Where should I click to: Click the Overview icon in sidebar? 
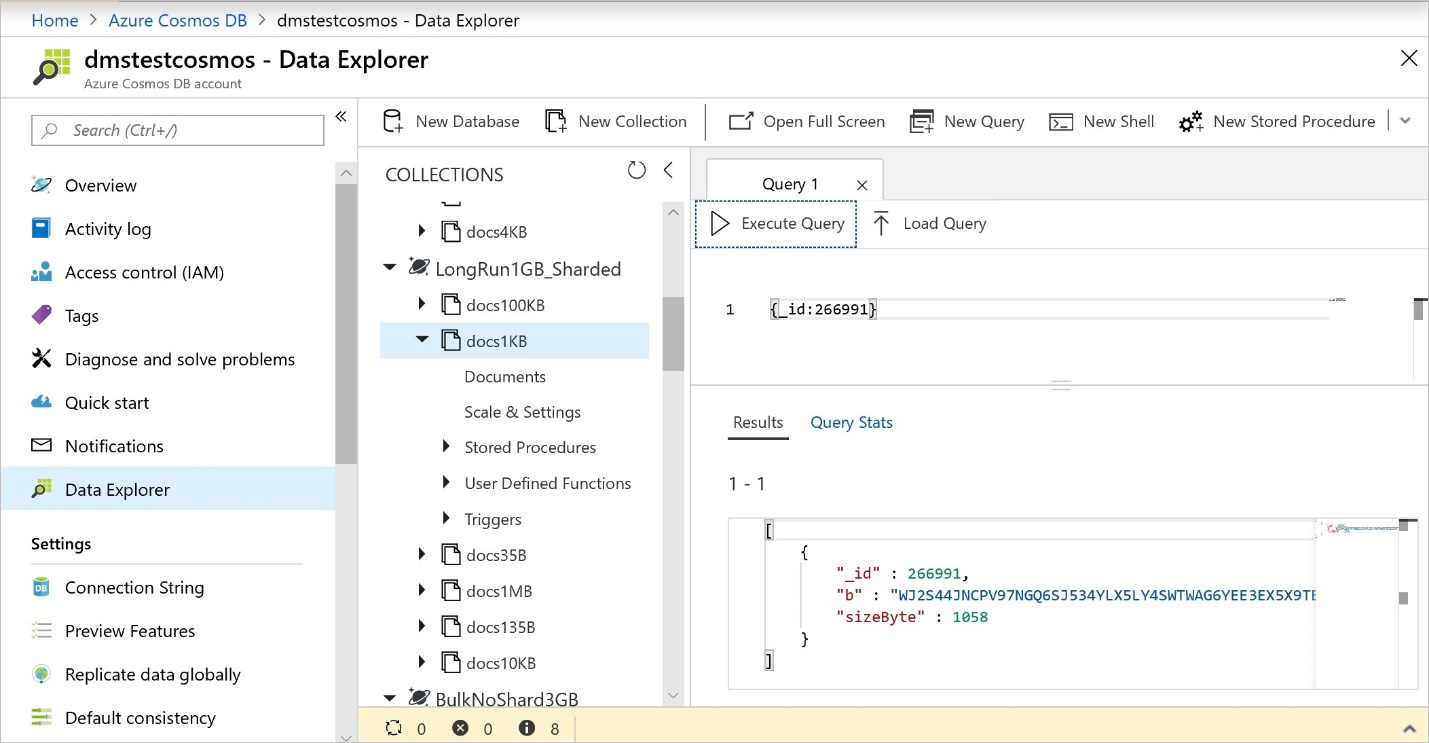[41, 185]
